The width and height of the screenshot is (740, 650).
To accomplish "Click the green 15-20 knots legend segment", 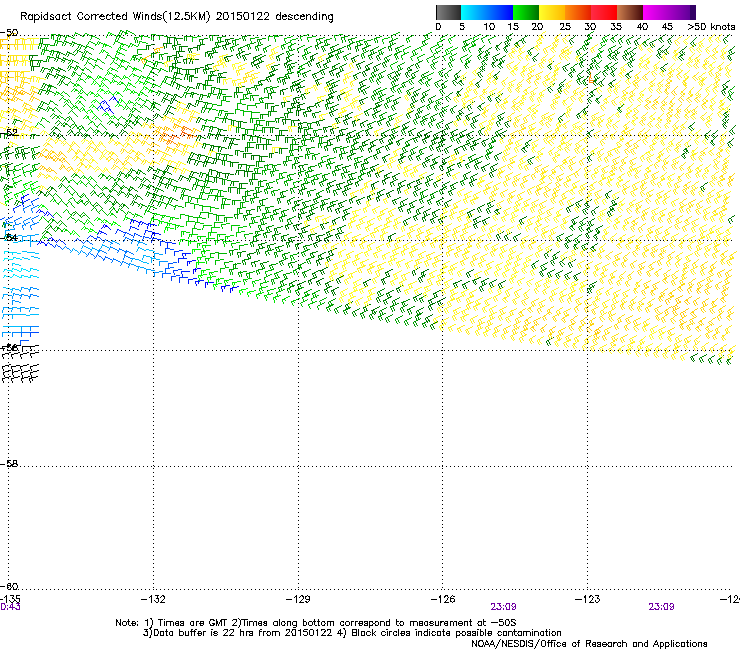I will tap(526, 12).
